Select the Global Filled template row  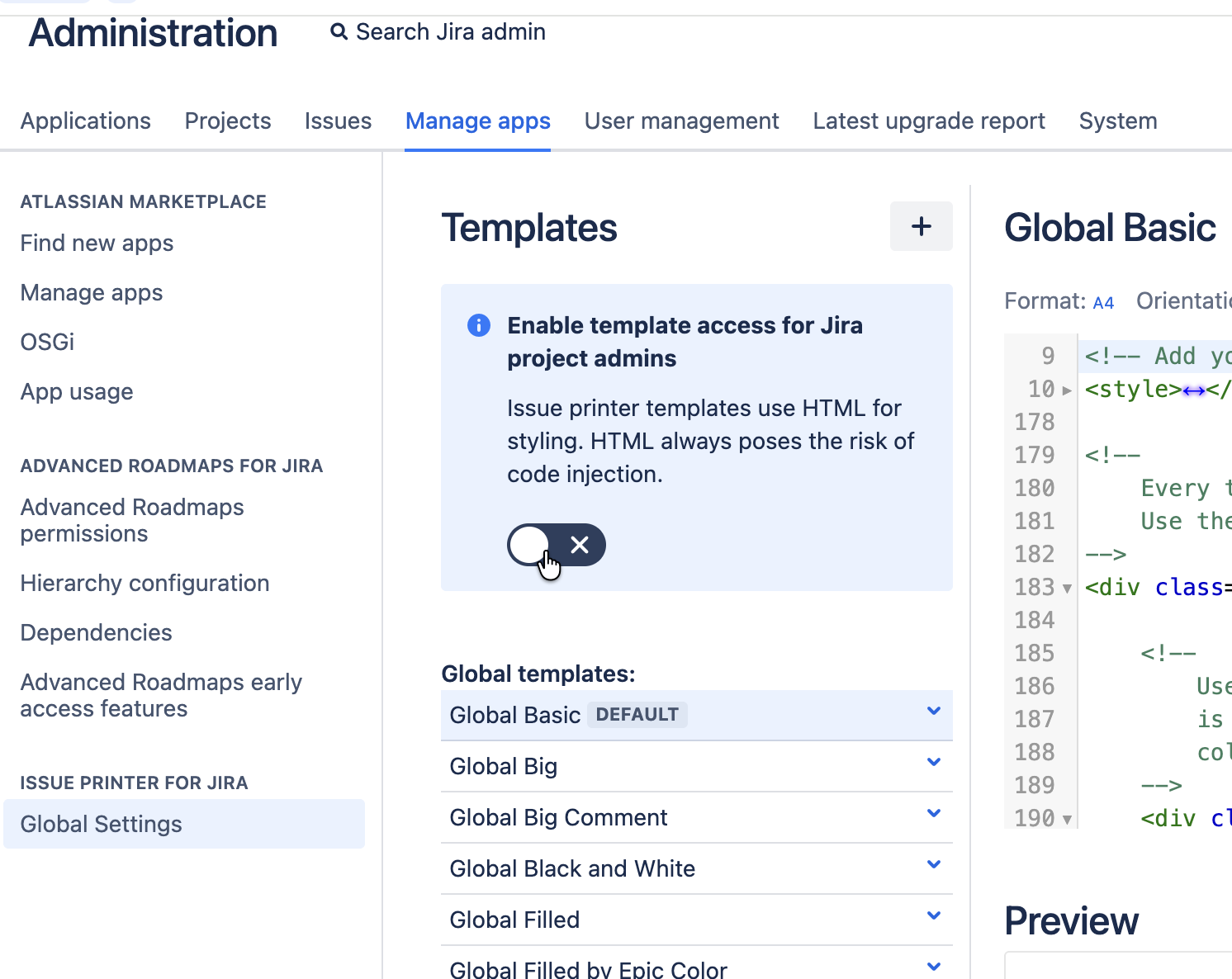click(x=514, y=920)
